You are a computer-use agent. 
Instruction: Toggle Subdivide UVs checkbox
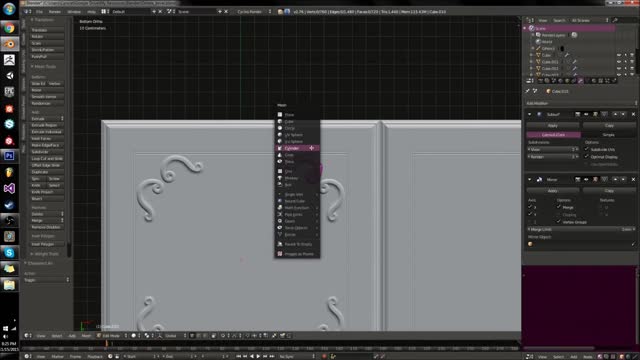tap(587, 149)
